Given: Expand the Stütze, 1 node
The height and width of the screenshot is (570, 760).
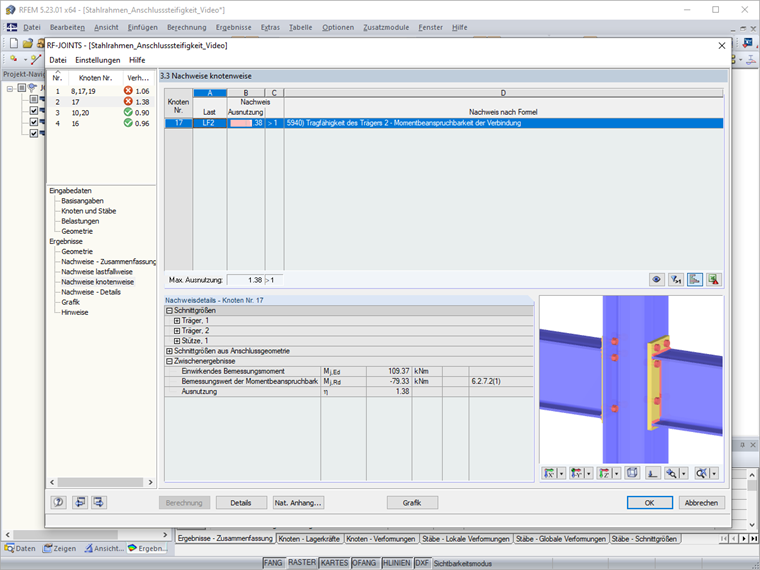Looking at the screenshot, I should click(177, 341).
